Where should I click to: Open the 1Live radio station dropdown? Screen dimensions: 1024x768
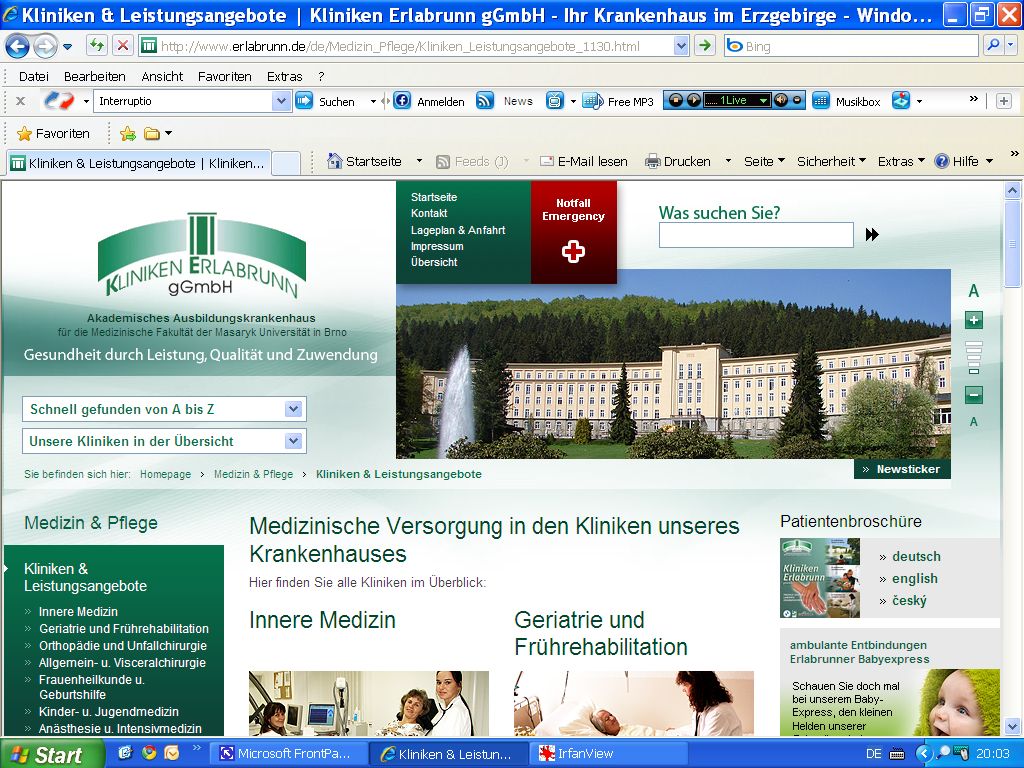[x=763, y=101]
